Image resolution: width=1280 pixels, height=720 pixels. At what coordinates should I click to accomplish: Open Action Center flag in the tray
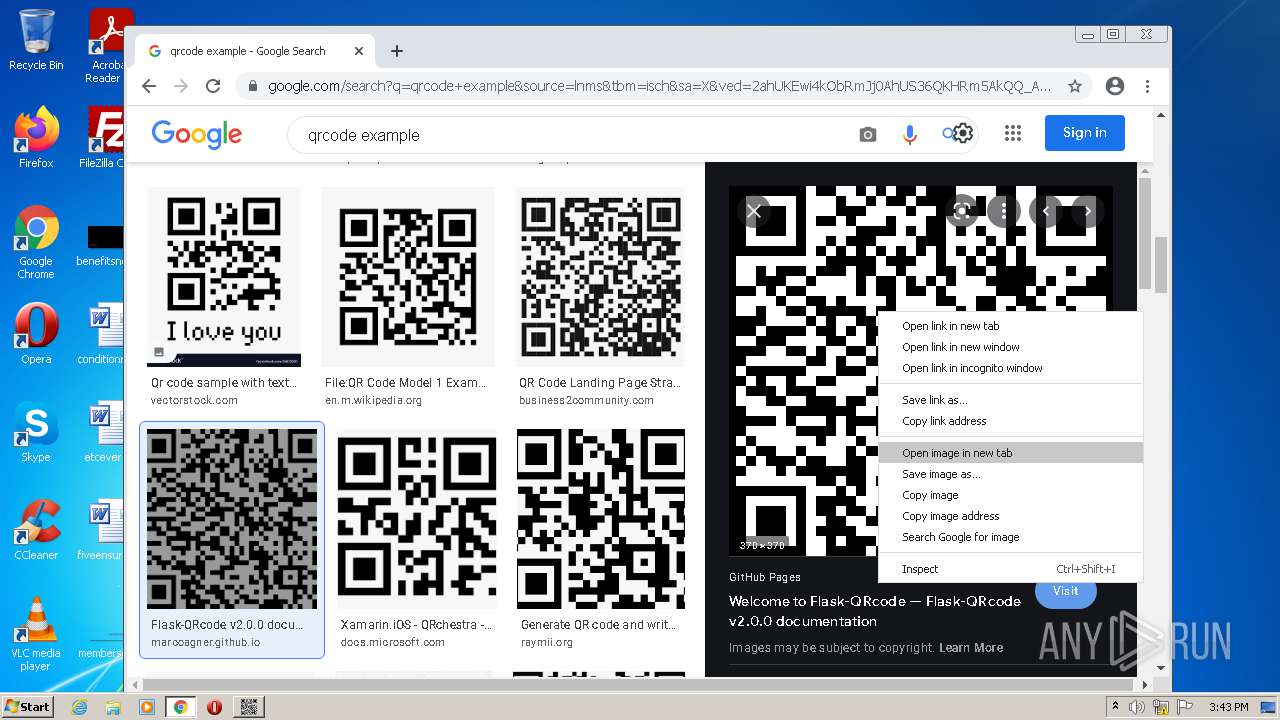pyautogui.click(x=1184, y=707)
